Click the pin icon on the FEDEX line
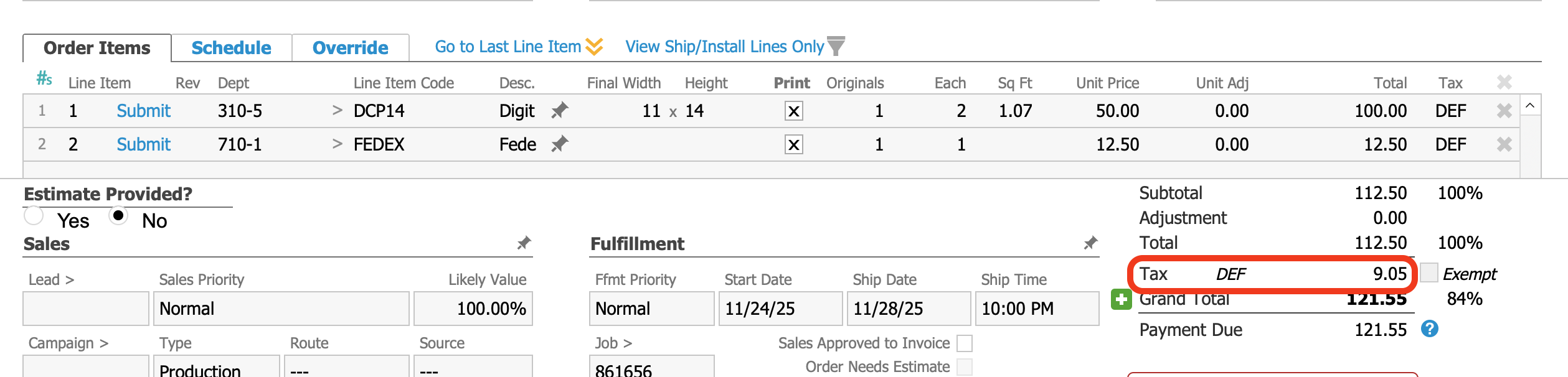Screen dimensions: 1568x377 [559, 144]
